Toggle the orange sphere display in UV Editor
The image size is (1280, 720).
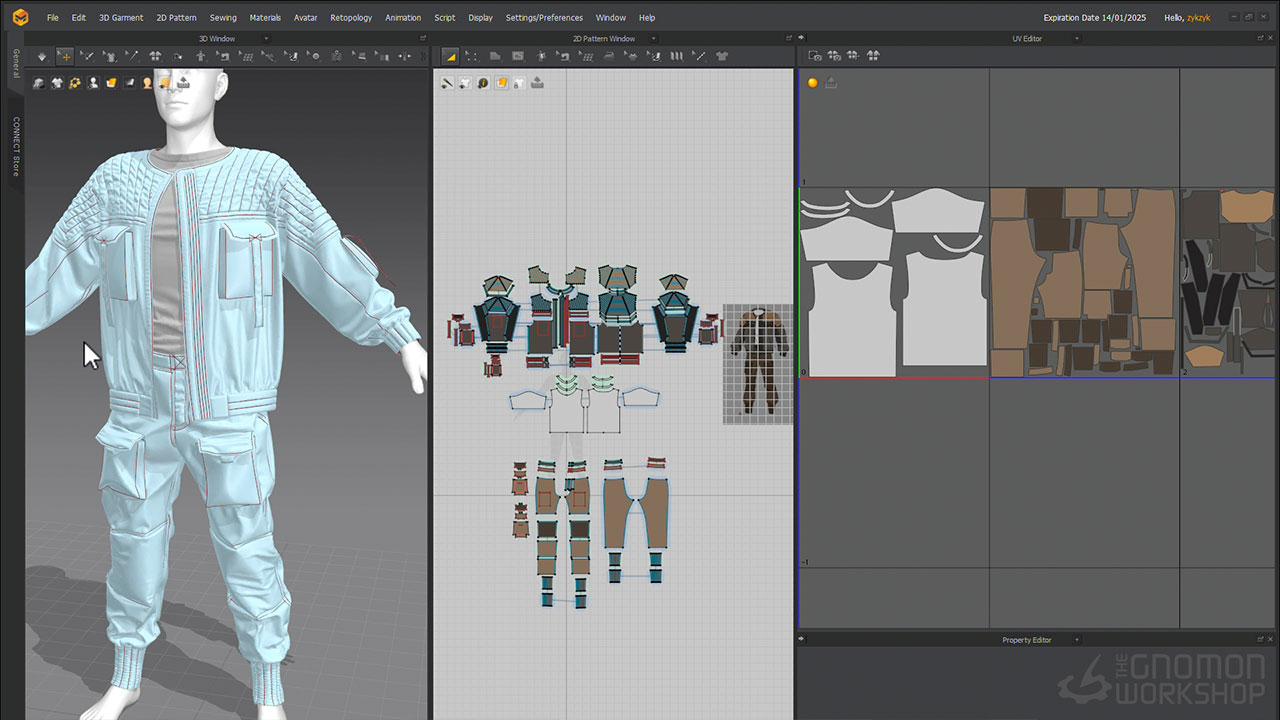point(812,83)
